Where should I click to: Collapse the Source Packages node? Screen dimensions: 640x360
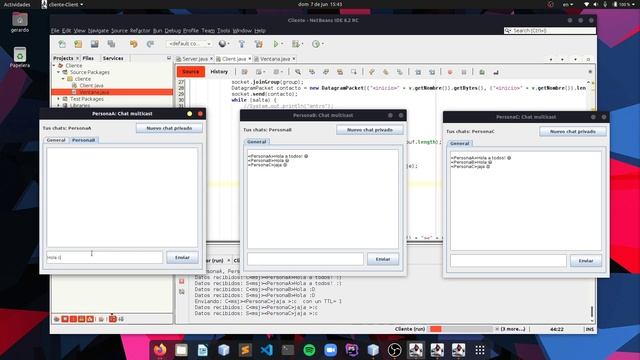59,72
